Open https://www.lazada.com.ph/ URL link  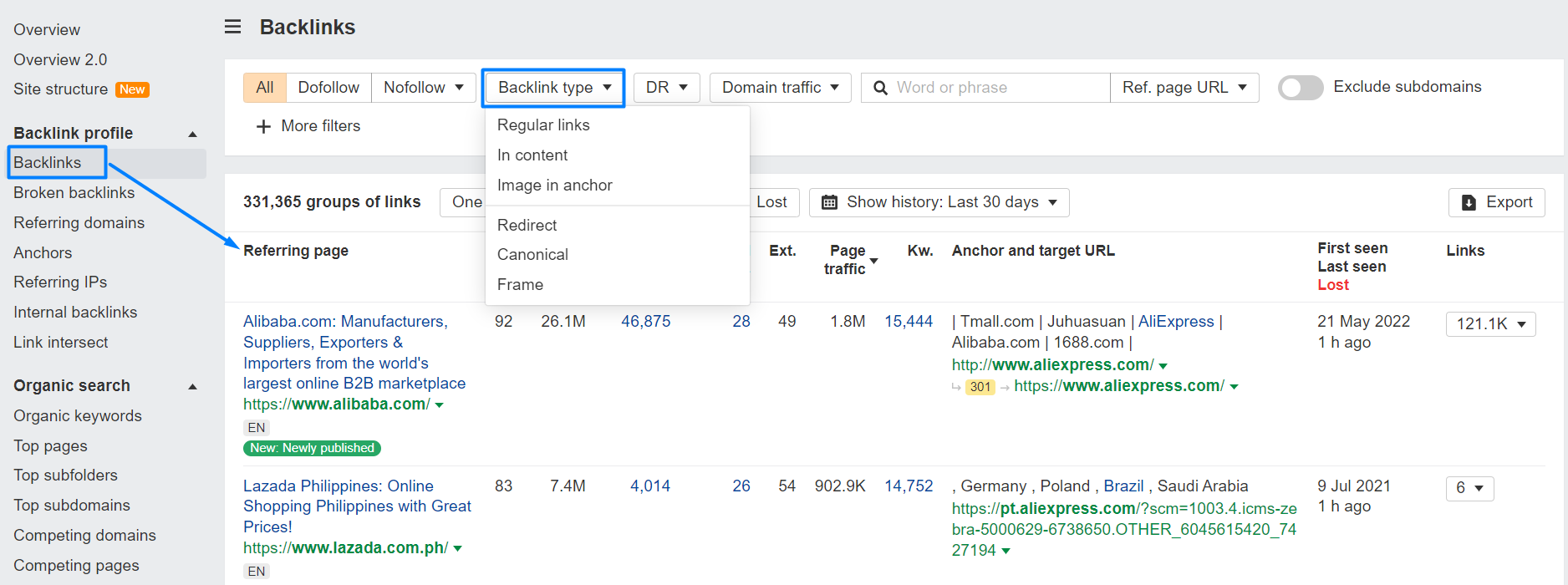tap(346, 548)
